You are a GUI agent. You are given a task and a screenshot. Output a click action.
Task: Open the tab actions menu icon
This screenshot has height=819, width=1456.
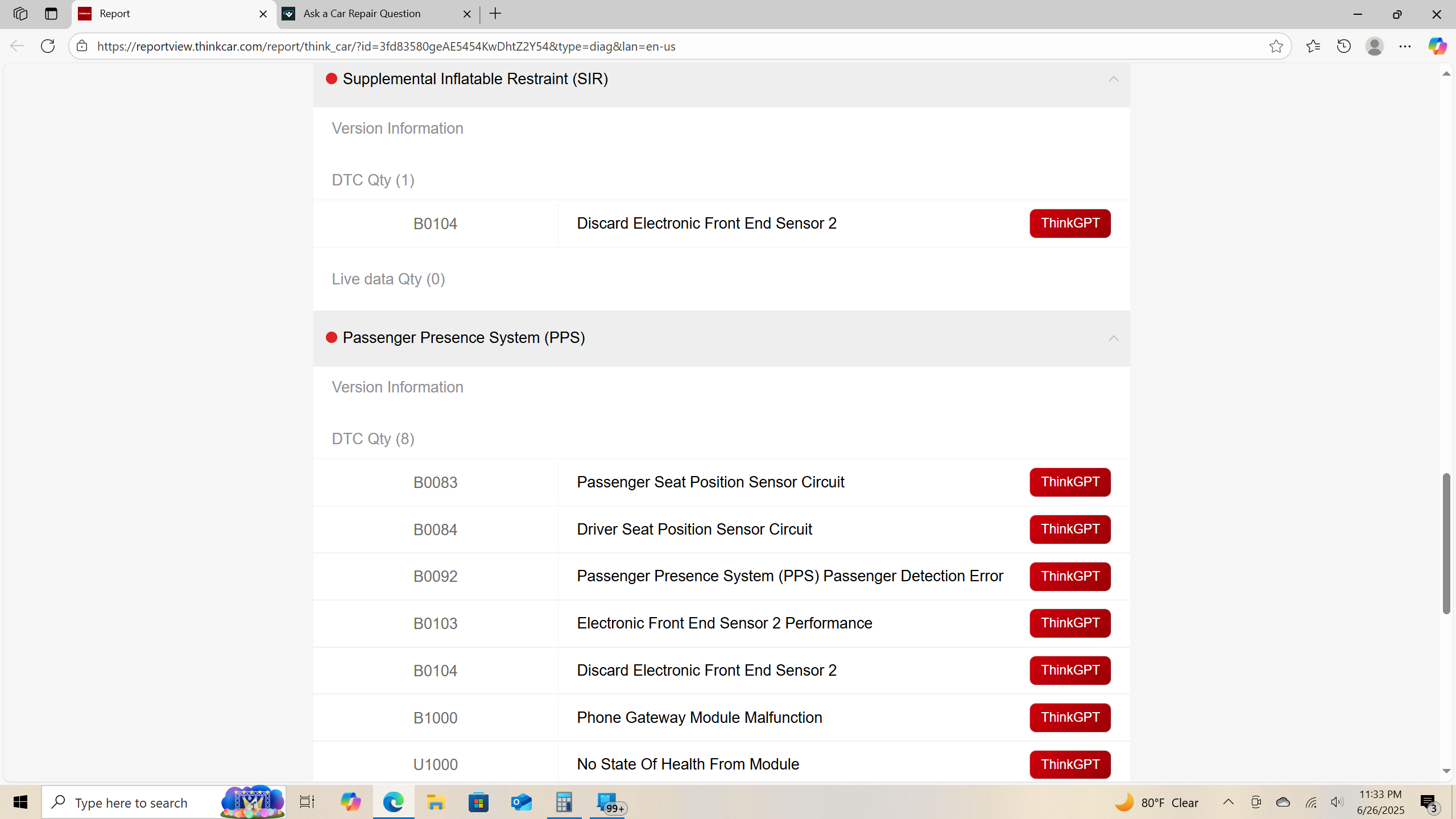point(51,14)
